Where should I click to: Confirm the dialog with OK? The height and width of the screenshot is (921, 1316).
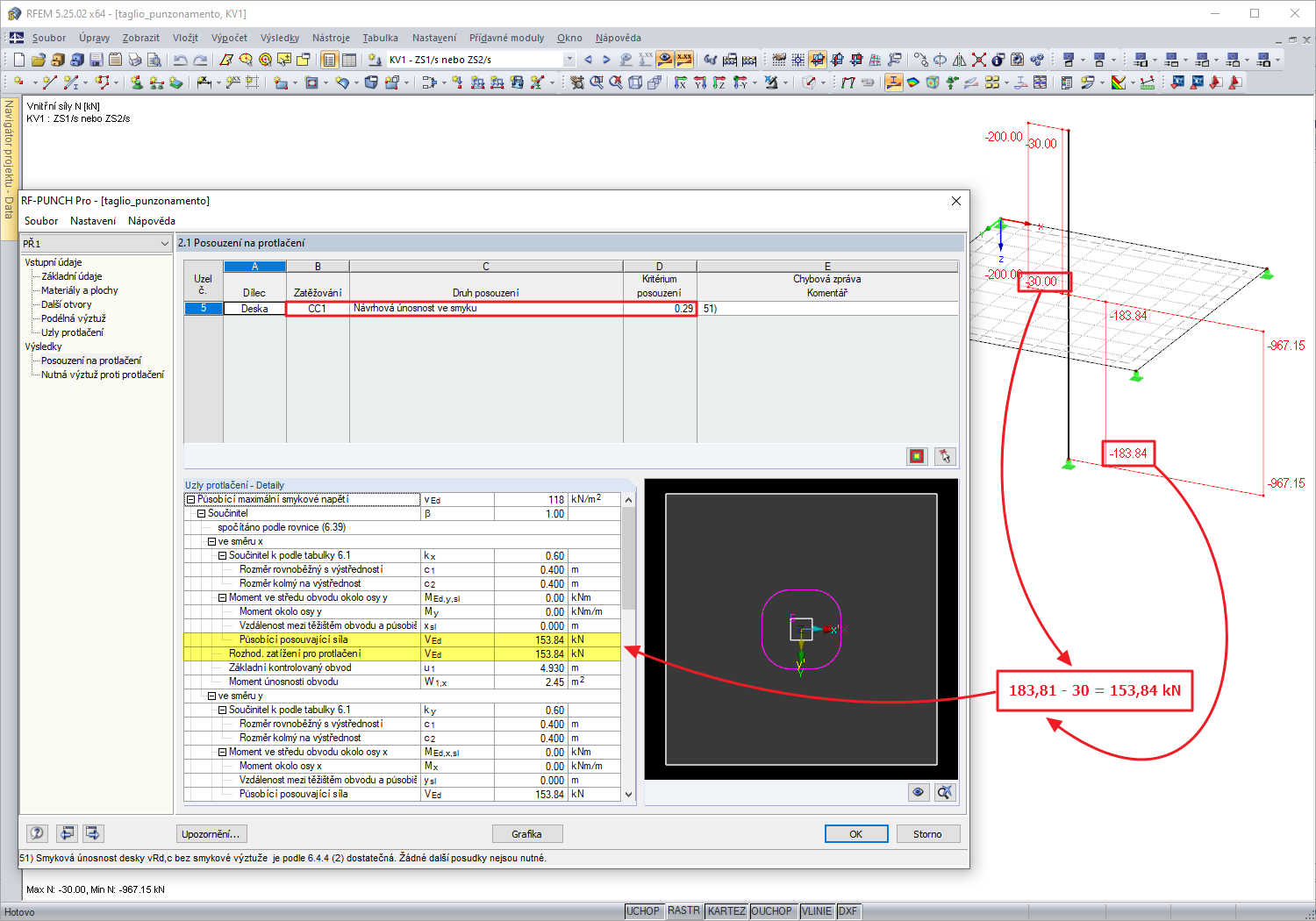[856, 834]
